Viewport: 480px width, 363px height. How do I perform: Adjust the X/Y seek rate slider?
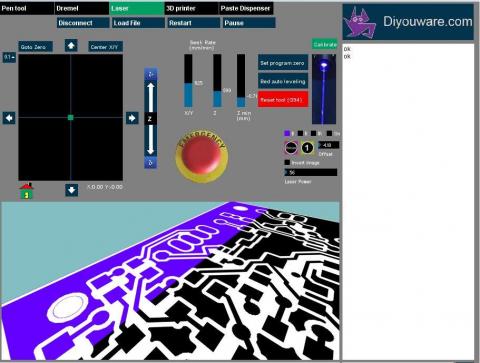pyautogui.click(x=188, y=81)
